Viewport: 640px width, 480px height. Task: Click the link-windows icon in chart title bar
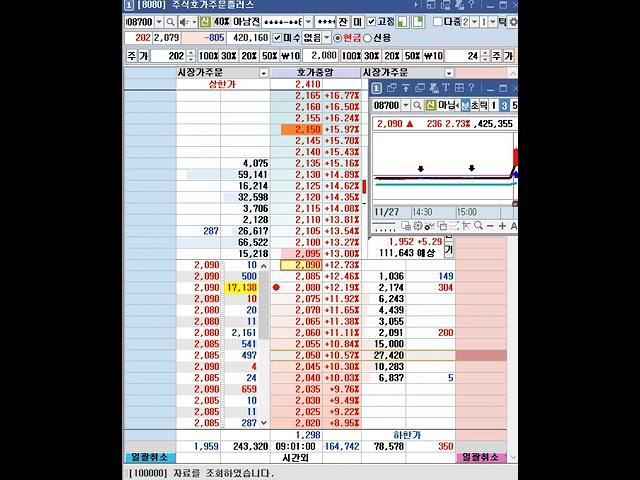[392, 87]
